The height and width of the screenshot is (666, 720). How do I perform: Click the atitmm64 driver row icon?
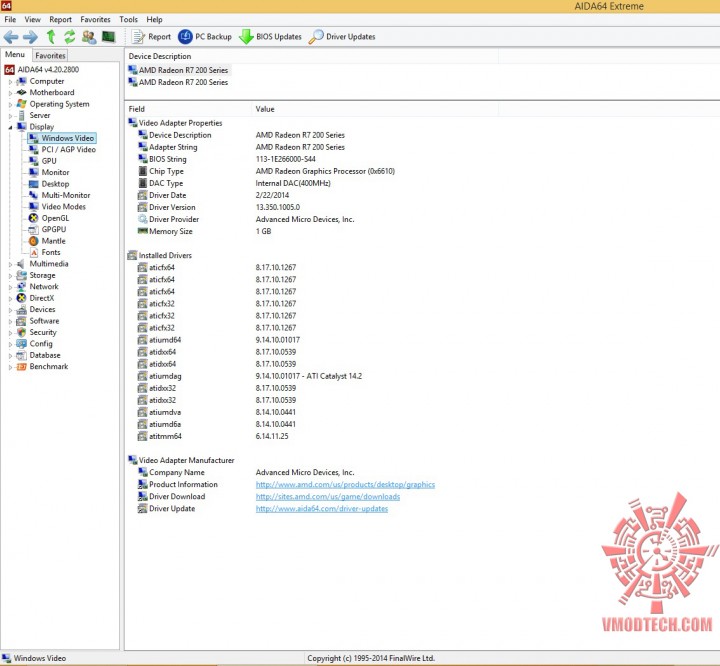(x=143, y=436)
